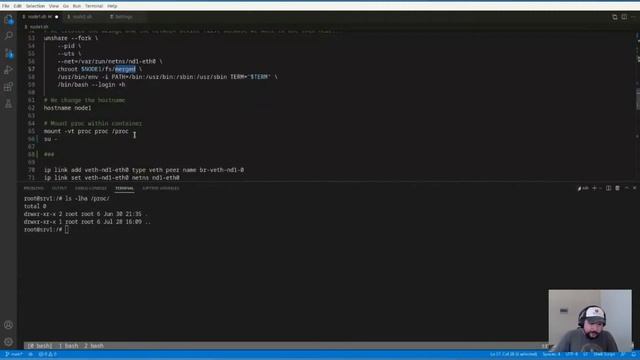Screen dimensions: 640x360
Task: Click the git branch indicator in status bar
Action: click(13, 354)
